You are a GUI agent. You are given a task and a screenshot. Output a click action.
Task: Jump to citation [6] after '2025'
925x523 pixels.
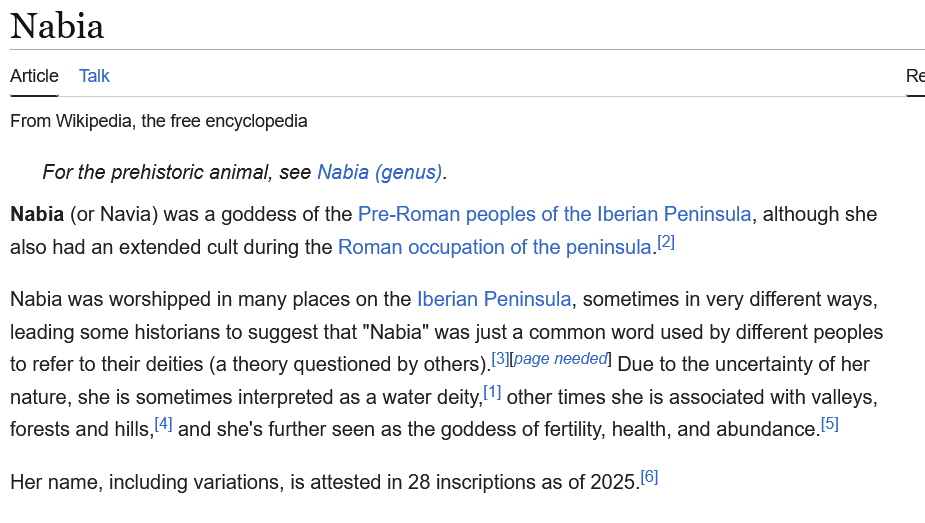(649, 477)
